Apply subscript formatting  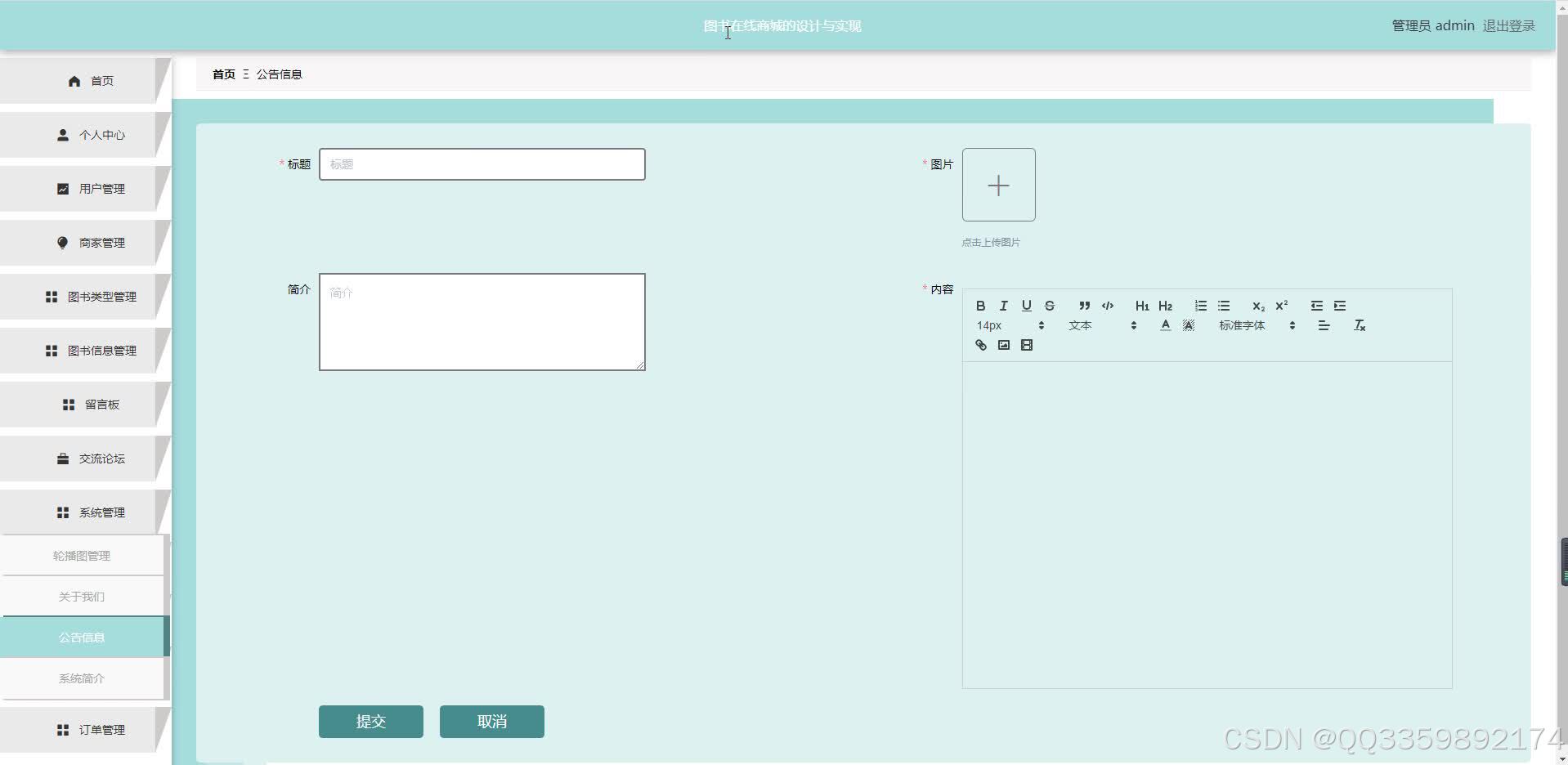coord(1258,306)
